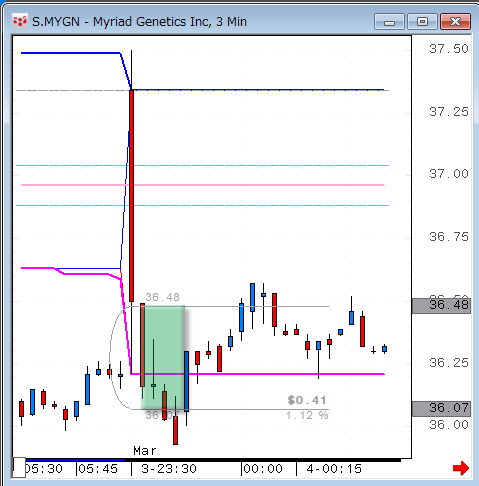Screen dimensions: 479x486
Task: Minimize the S.MYGN chart window
Action: pos(389,22)
